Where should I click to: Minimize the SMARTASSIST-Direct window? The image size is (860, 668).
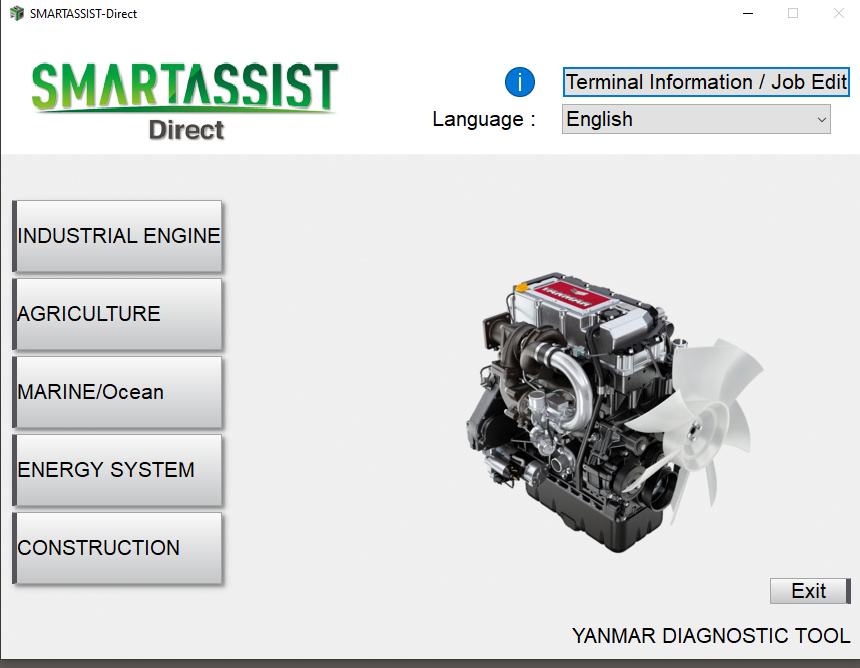[x=748, y=13]
